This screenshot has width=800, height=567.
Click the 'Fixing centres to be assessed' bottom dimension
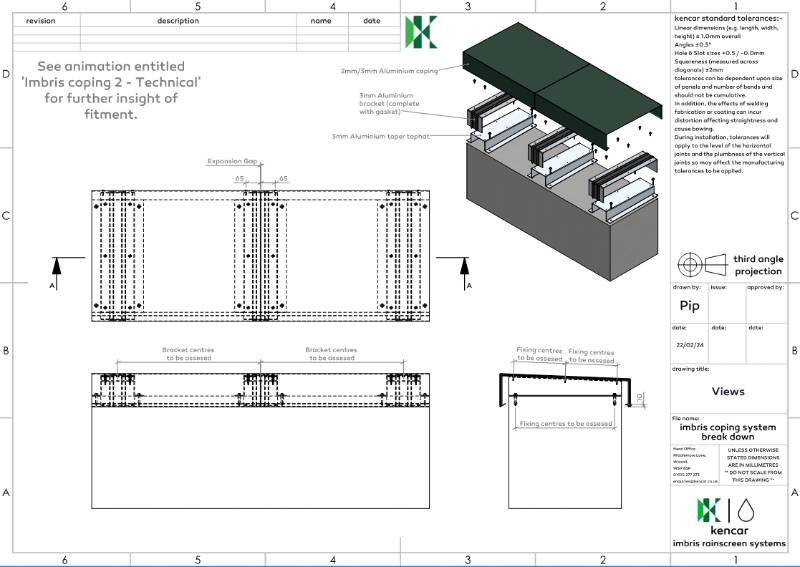565,423
